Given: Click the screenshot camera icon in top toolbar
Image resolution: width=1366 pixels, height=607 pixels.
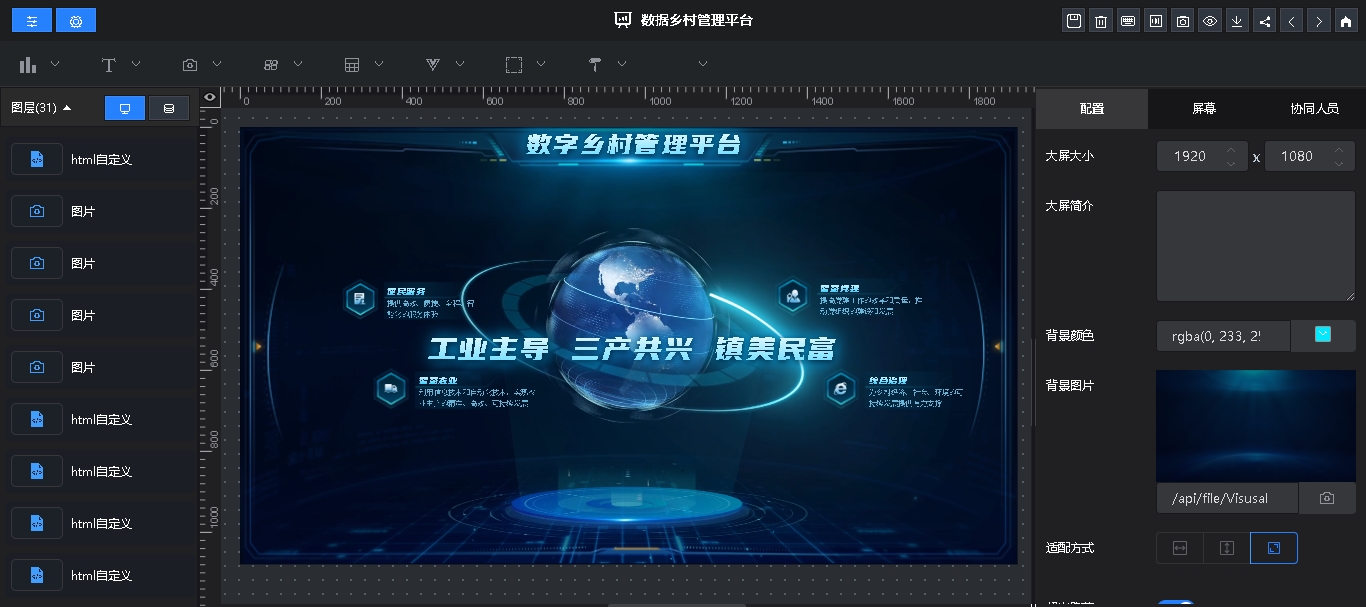Looking at the screenshot, I should click(1183, 21).
